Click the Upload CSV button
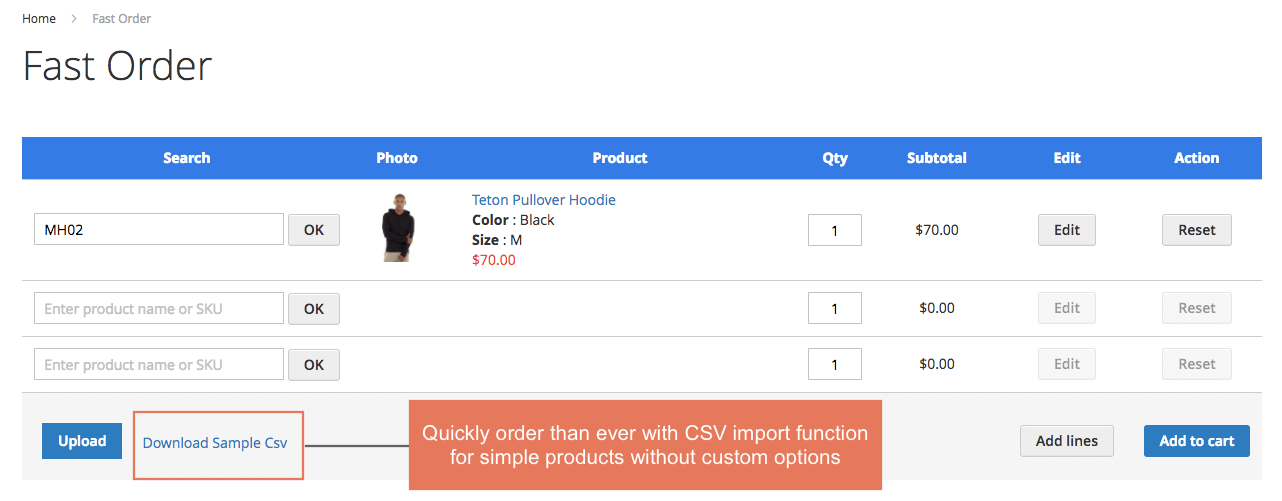Screen dimensions: 1282x501 point(82,441)
